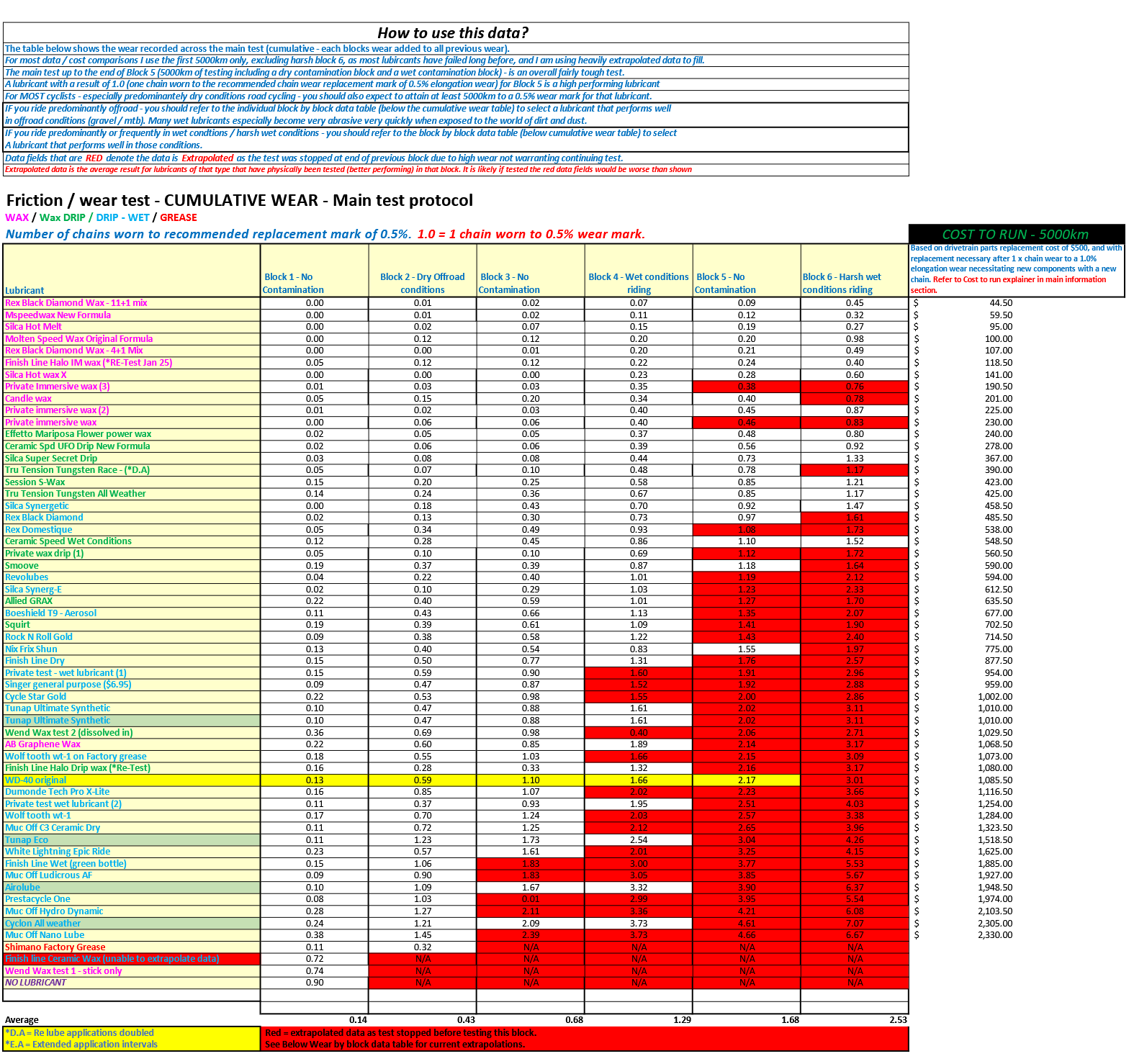Click the magenta "WAX" legend label

[x=17, y=218]
